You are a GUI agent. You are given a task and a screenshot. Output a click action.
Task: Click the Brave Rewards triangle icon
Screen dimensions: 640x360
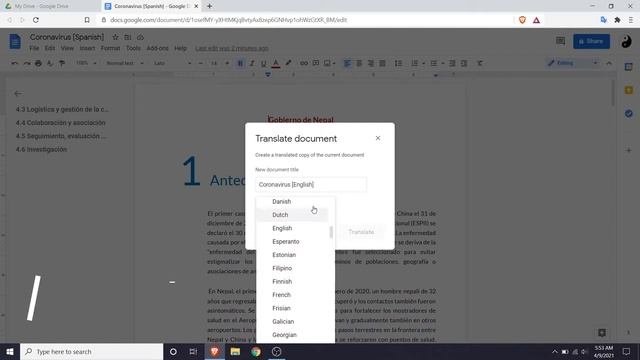pos(536,20)
